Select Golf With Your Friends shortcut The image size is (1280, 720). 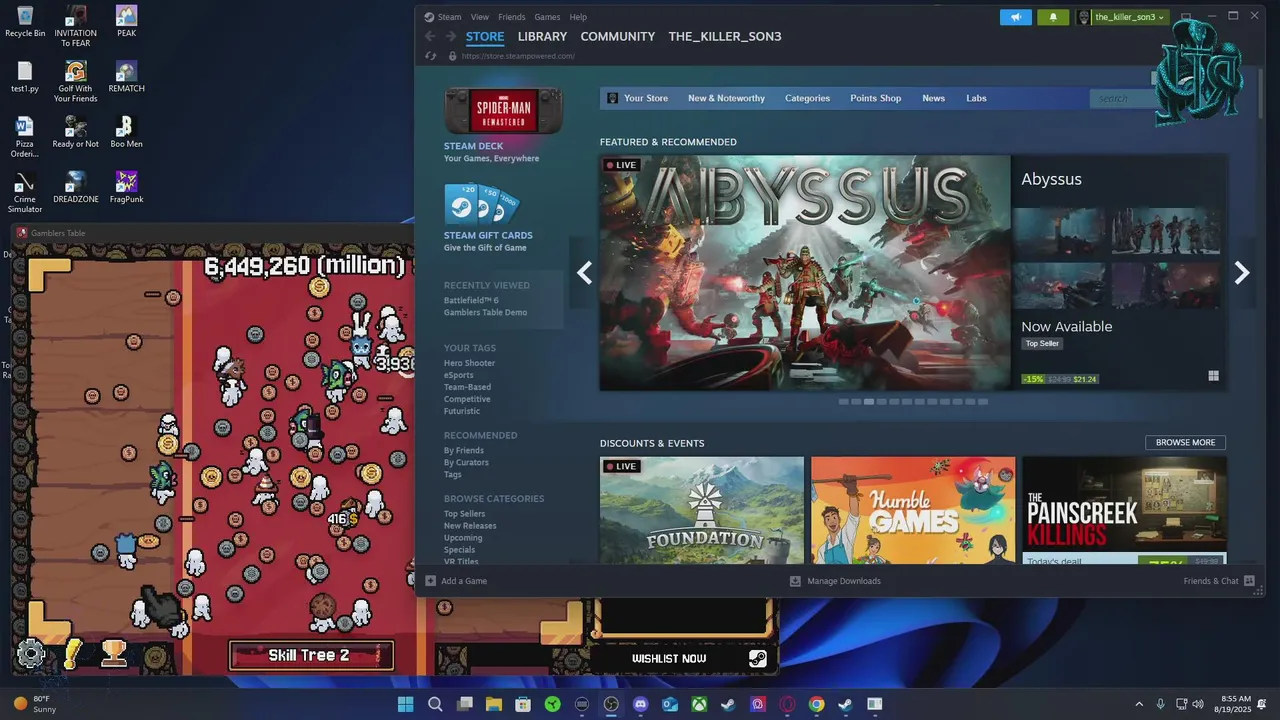(76, 81)
